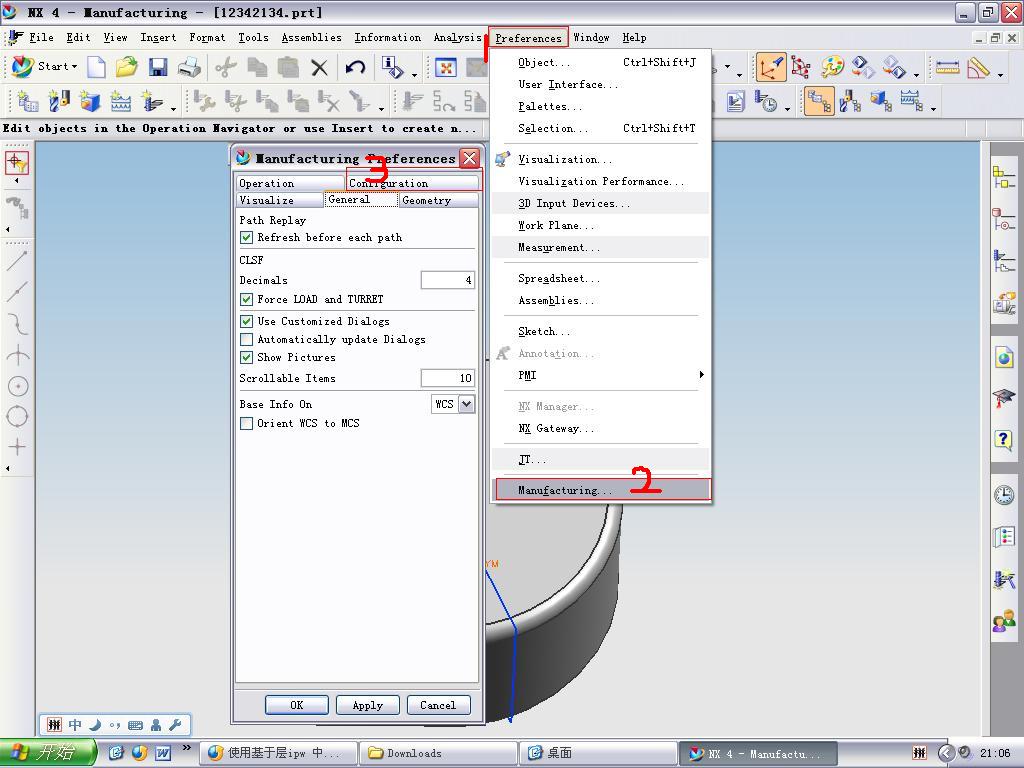Click the Undo arrow icon
Viewport: 1024px width, 768px height.
(355, 67)
